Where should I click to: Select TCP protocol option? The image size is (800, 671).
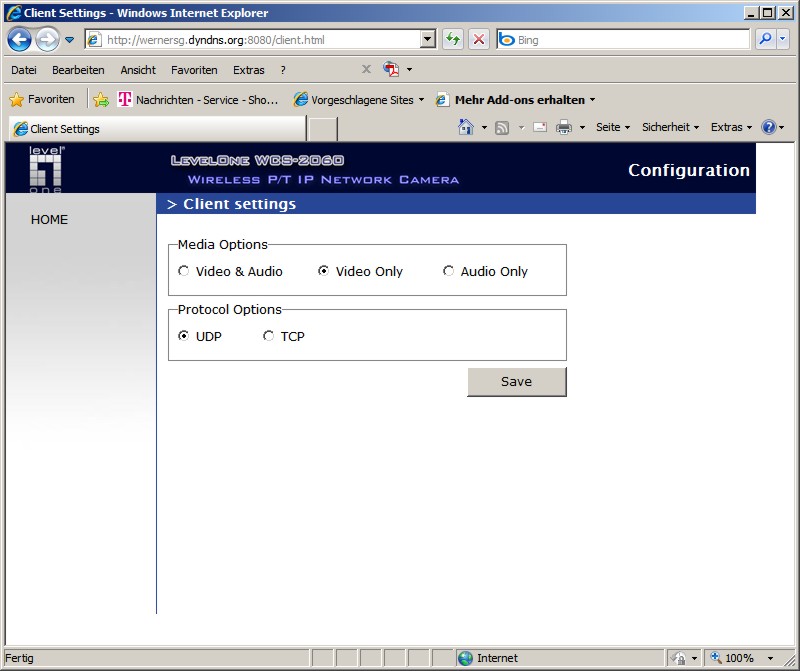click(x=268, y=336)
